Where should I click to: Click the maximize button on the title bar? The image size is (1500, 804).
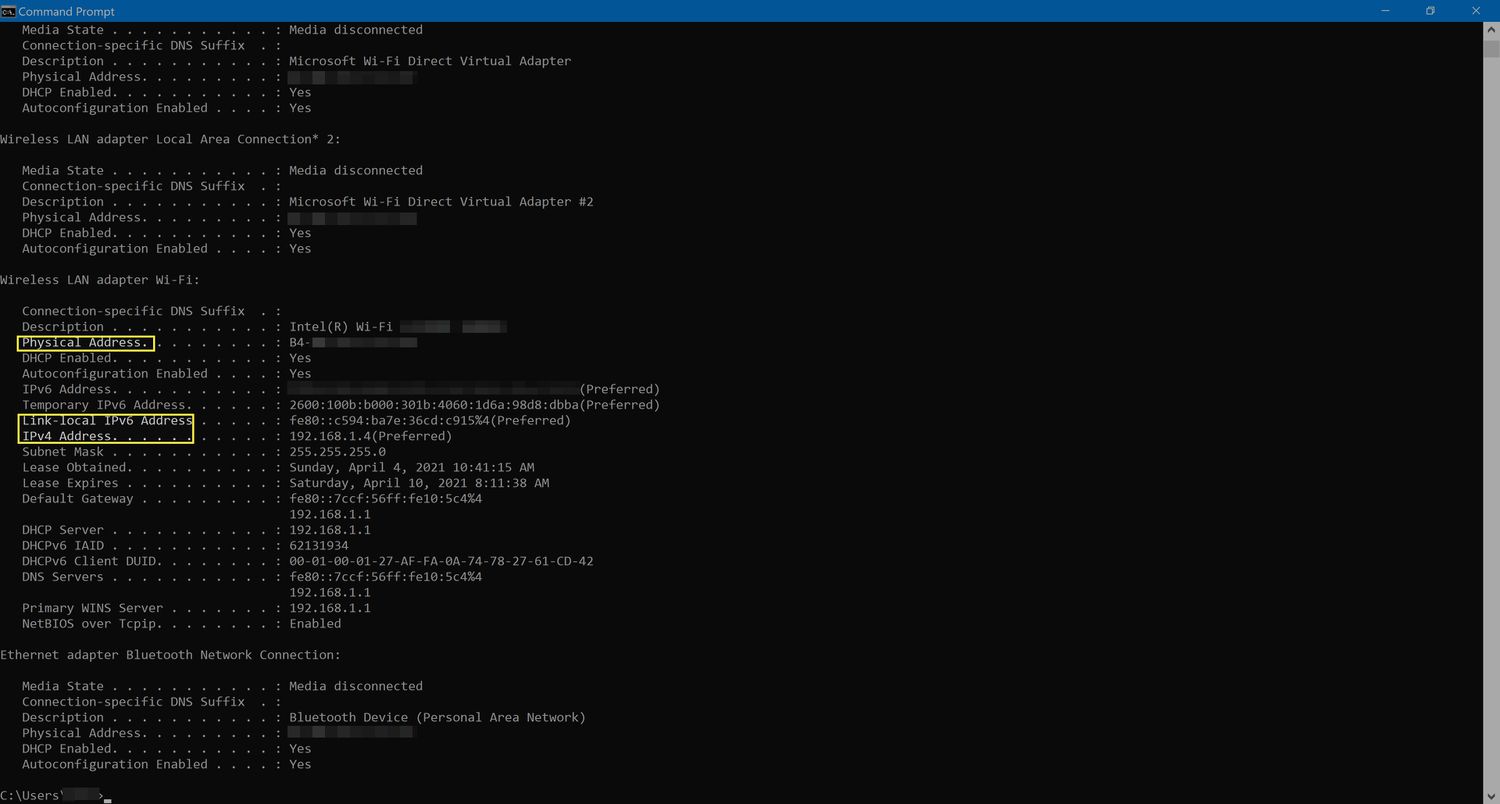tap(1430, 11)
